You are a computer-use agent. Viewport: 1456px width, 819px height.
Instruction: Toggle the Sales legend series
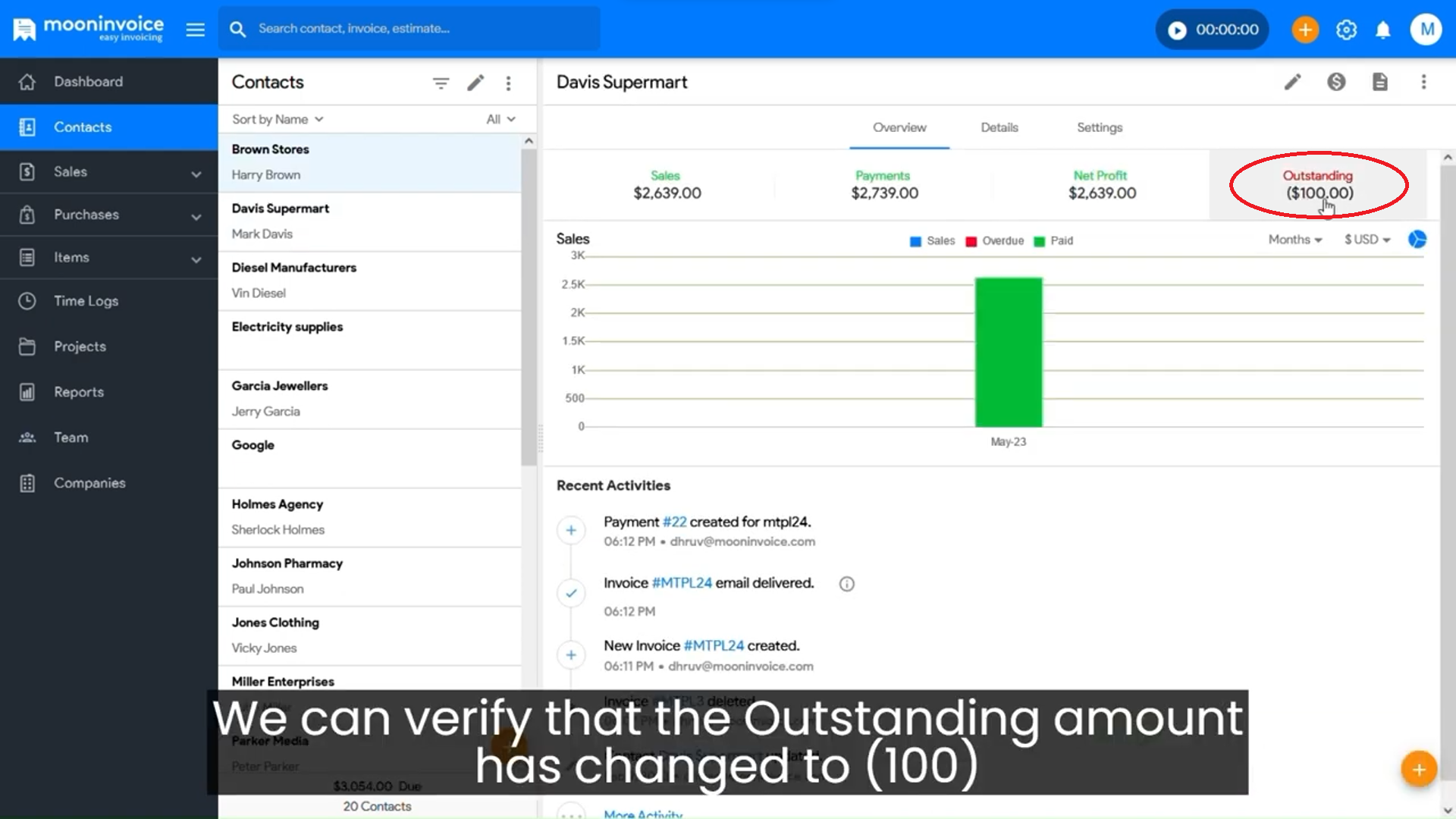coord(932,241)
